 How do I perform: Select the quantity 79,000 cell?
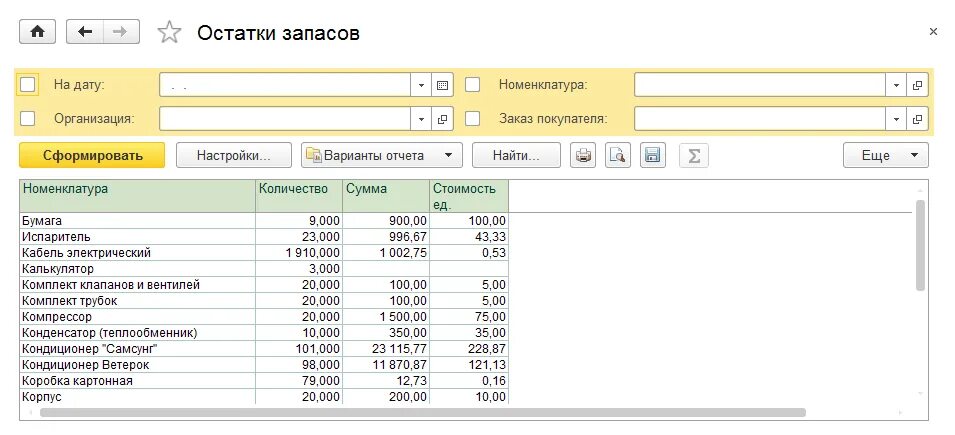299,381
